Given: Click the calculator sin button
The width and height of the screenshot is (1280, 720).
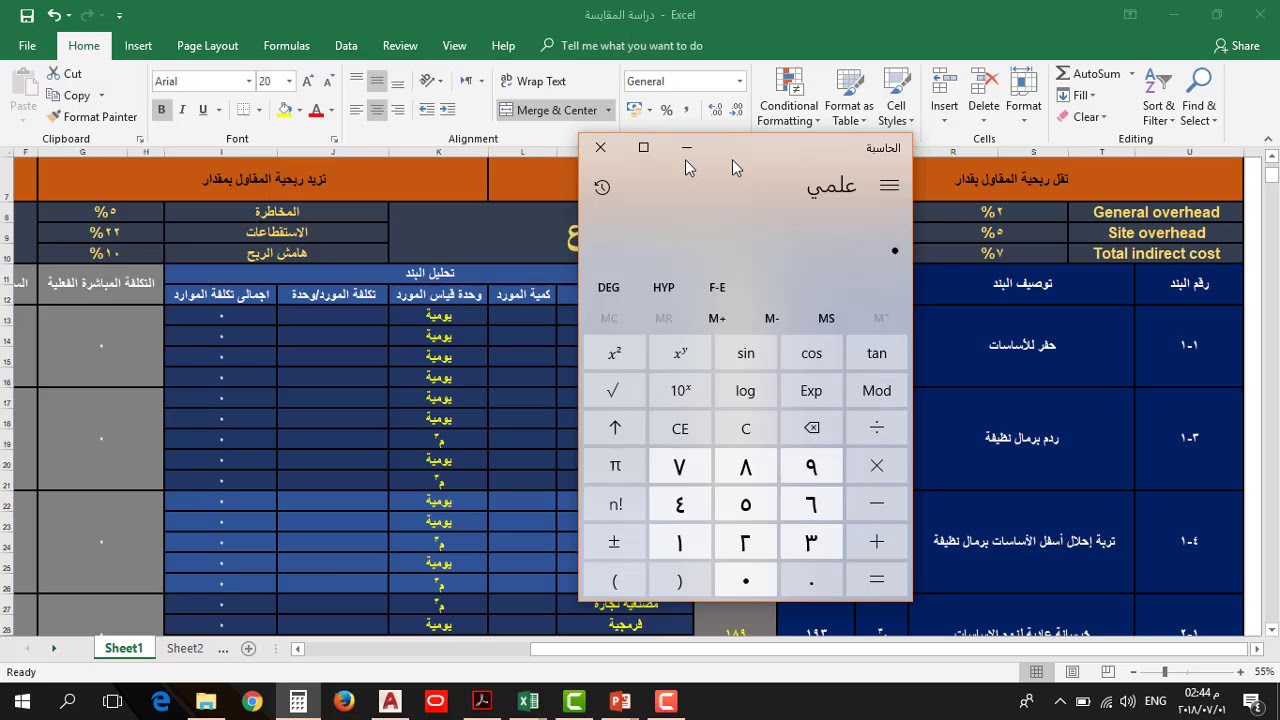Looking at the screenshot, I should (x=746, y=353).
